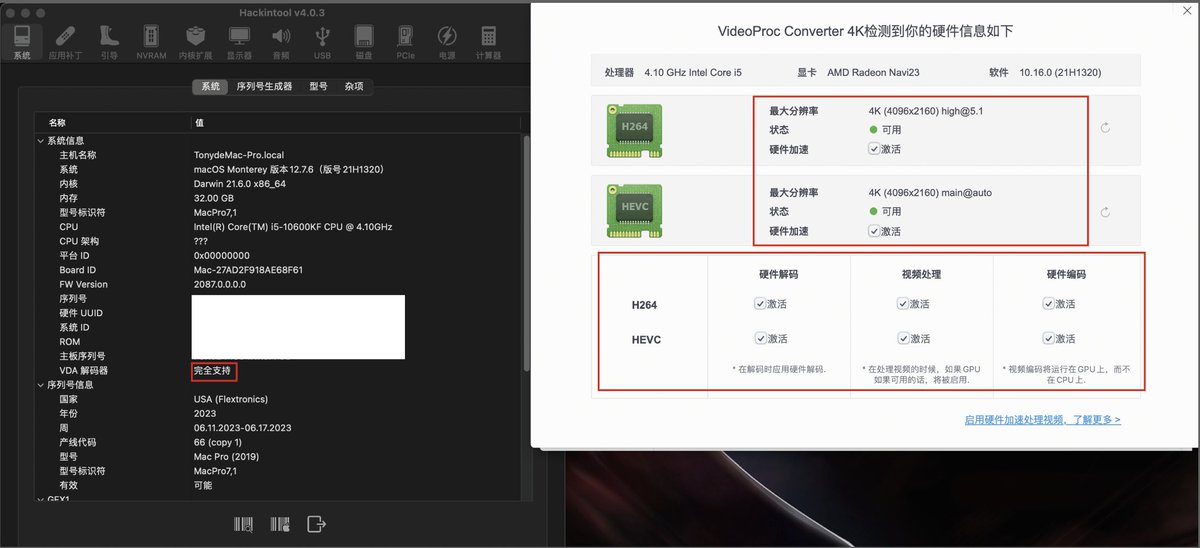The height and width of the screenshot is (548, 1200).
Task: Open the 引导 boot icon in toolbar
Action: [x=109, y=42]
